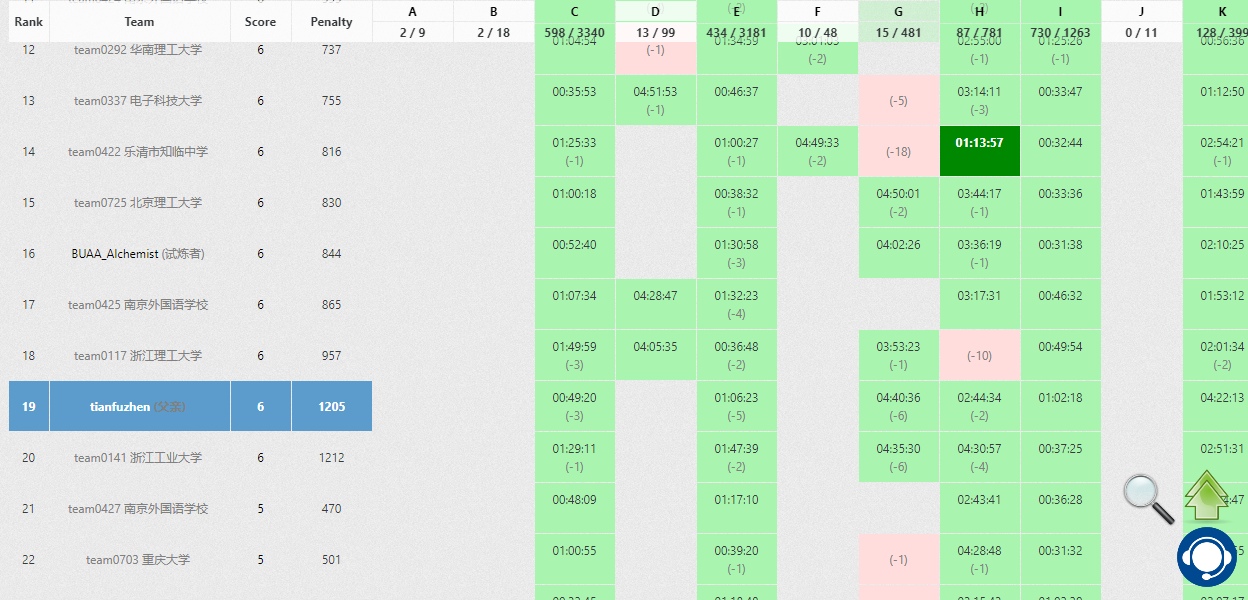Click the Score column header
The image size is (1248, 600).
click(260, 21)
